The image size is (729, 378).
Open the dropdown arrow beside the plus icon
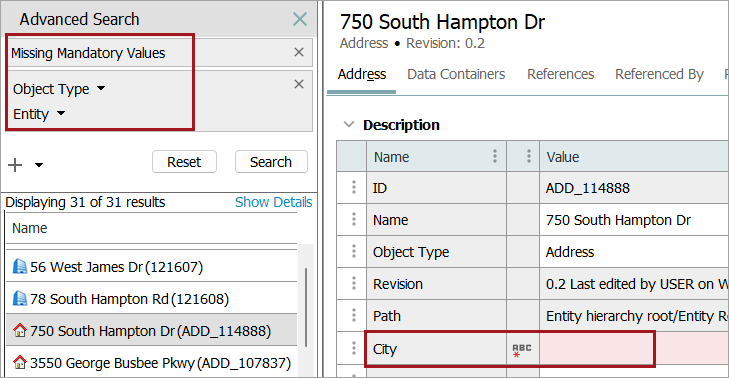[x=39, y=165]
